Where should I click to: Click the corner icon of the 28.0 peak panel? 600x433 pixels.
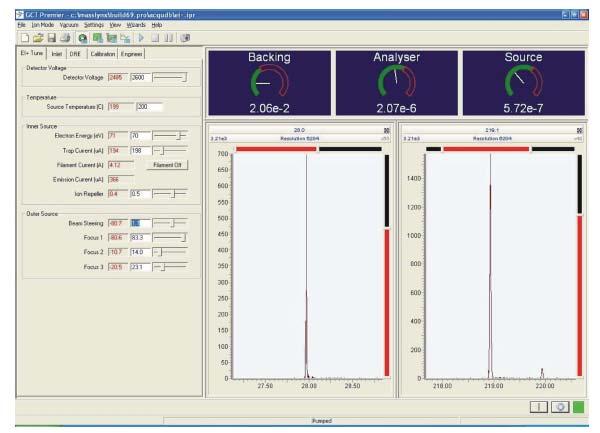pos(387,130)
